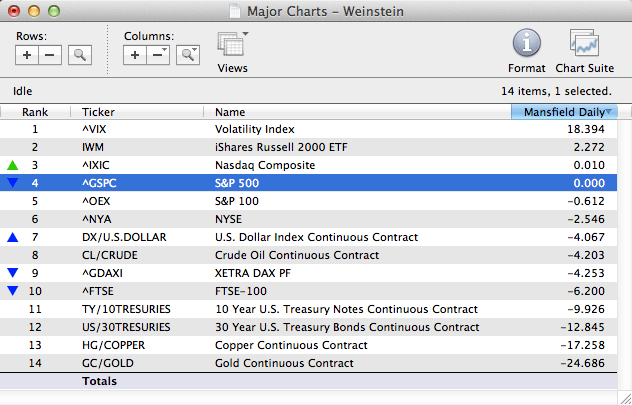The height and width of the screenshot is (405, 632).
Task: Click the green up arrow beside ^IXIC
Action: 13,165
